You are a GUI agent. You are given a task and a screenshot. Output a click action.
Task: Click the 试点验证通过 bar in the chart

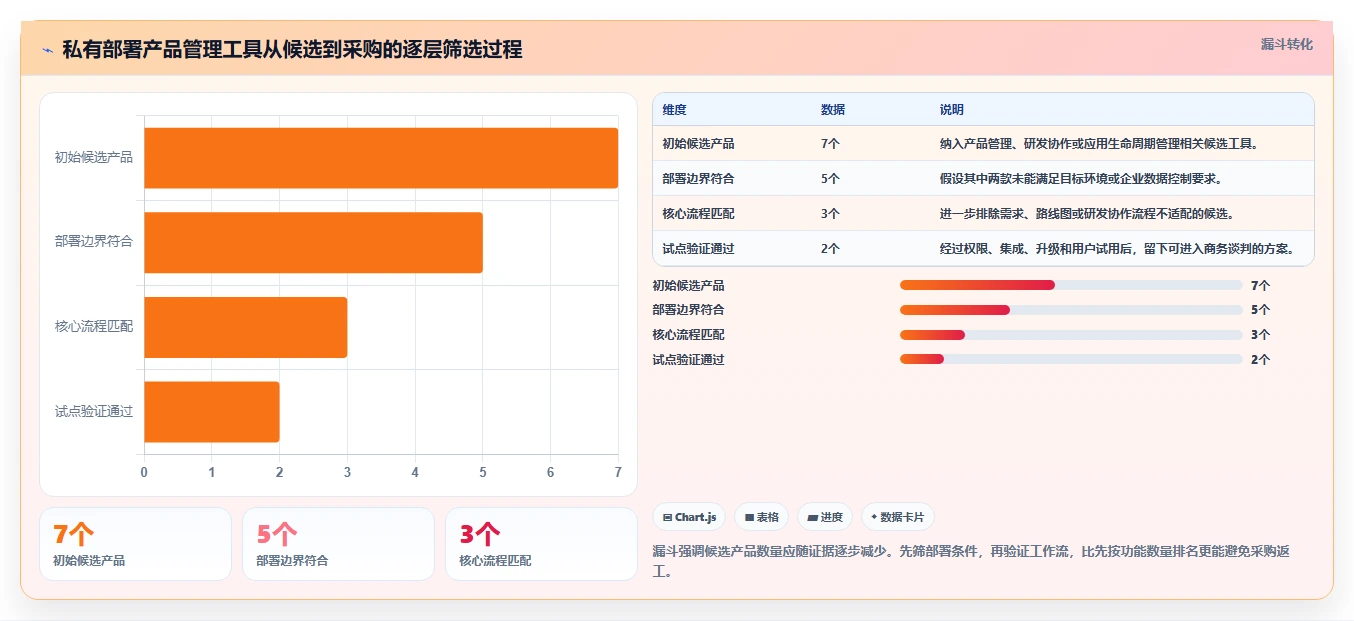[212, 411]
